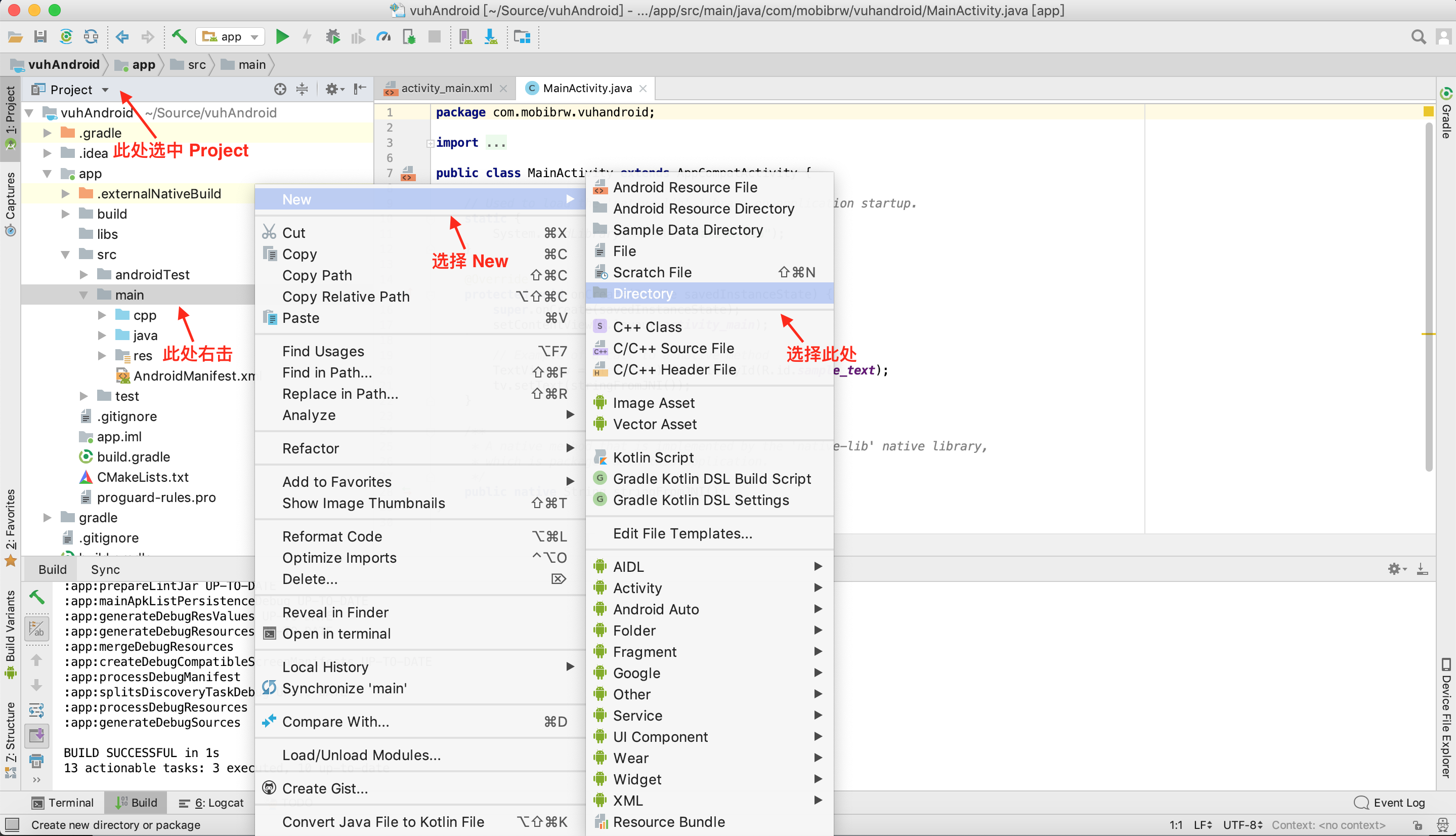Open Build Variants side tool window
The height and width of the screenshot is (836, 1456).
click(10, 634)
